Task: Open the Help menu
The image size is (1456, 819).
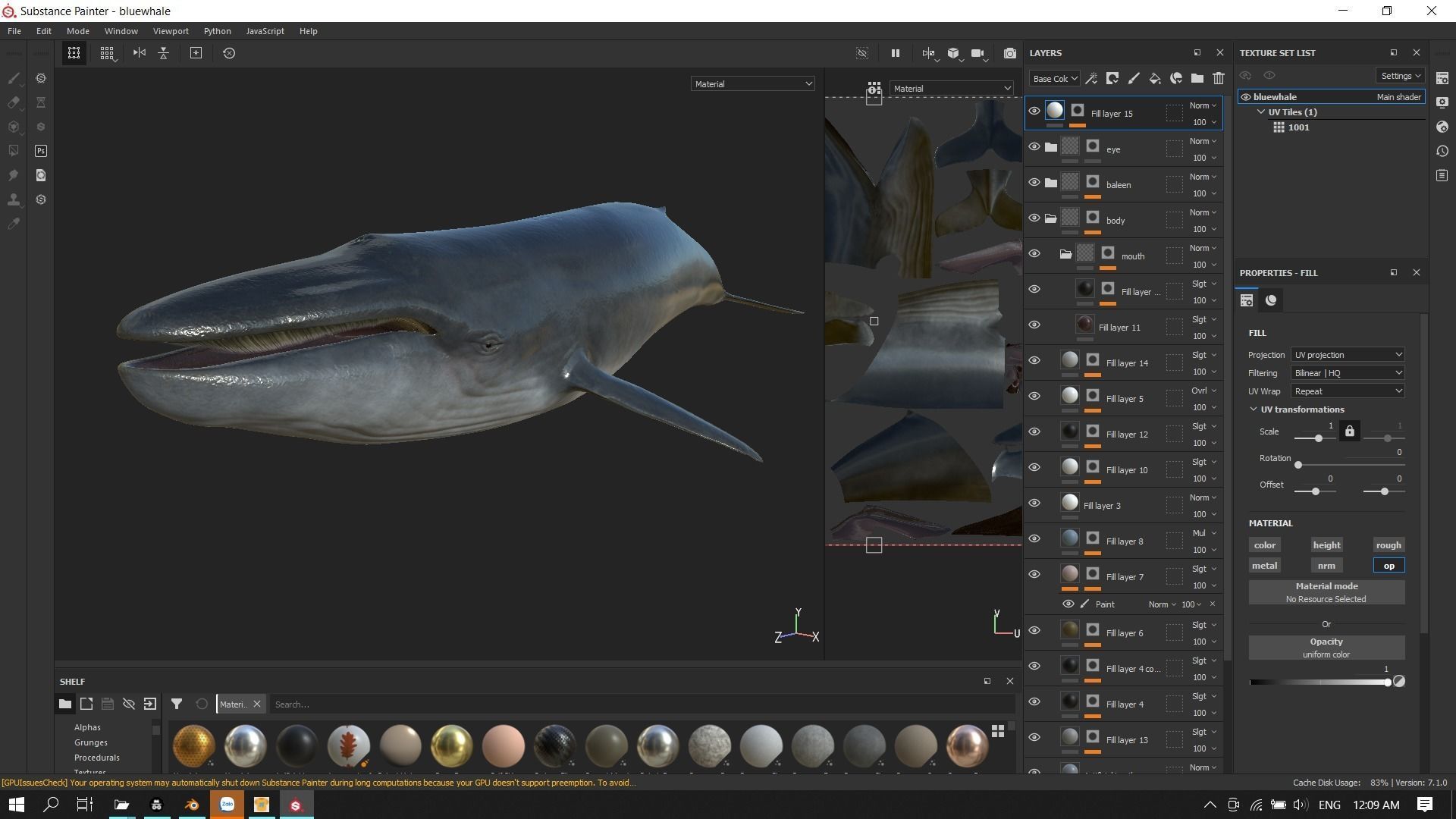Action: click(309, 31)
